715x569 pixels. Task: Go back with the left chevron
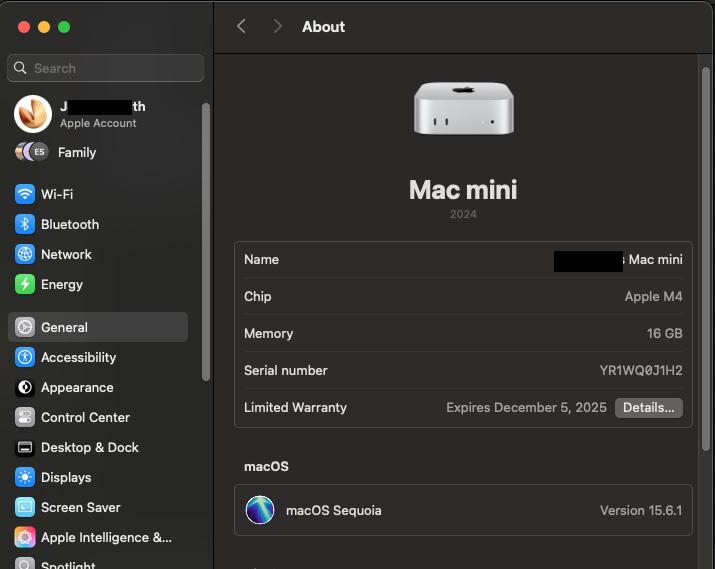(x=242, y=26)
